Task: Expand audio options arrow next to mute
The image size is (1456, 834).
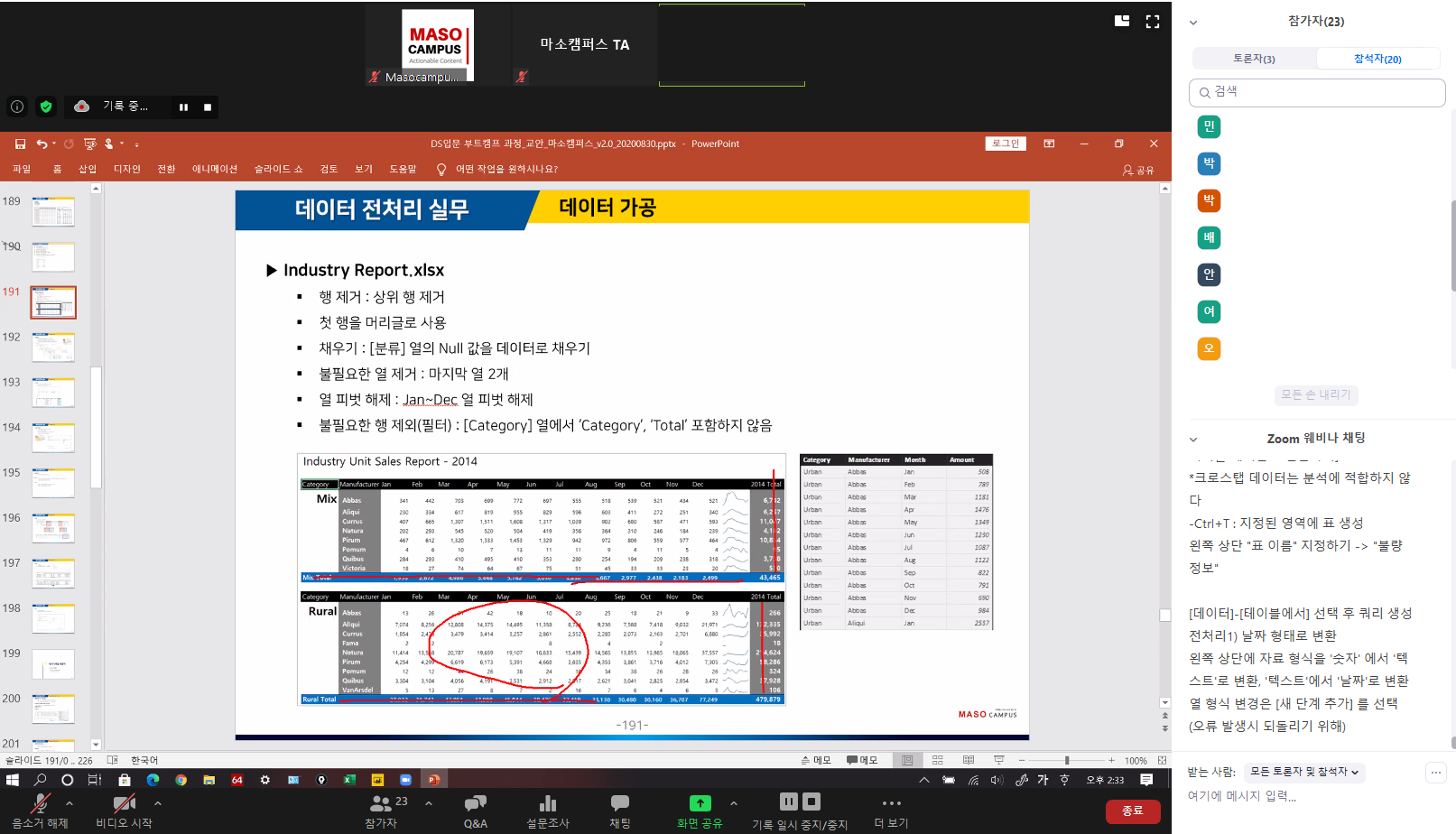Action: 70,802
